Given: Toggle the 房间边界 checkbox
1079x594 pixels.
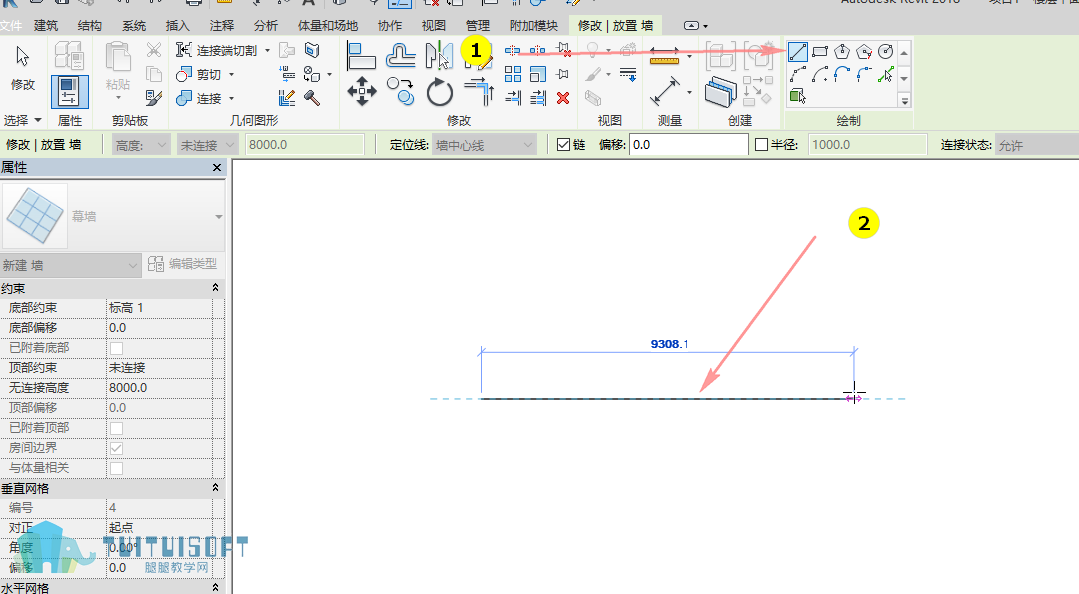Looking at the screenshot, I should 116,448.
